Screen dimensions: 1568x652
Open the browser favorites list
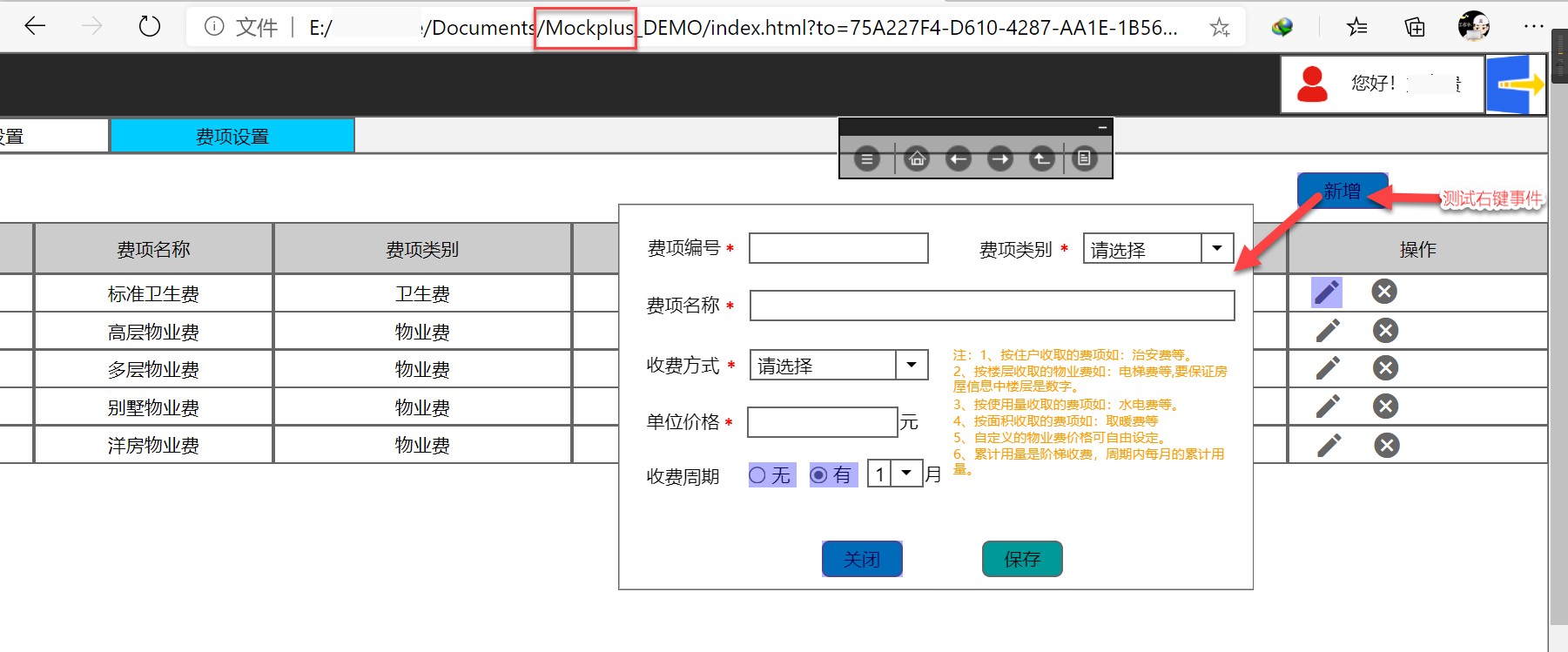[1356, 27]
